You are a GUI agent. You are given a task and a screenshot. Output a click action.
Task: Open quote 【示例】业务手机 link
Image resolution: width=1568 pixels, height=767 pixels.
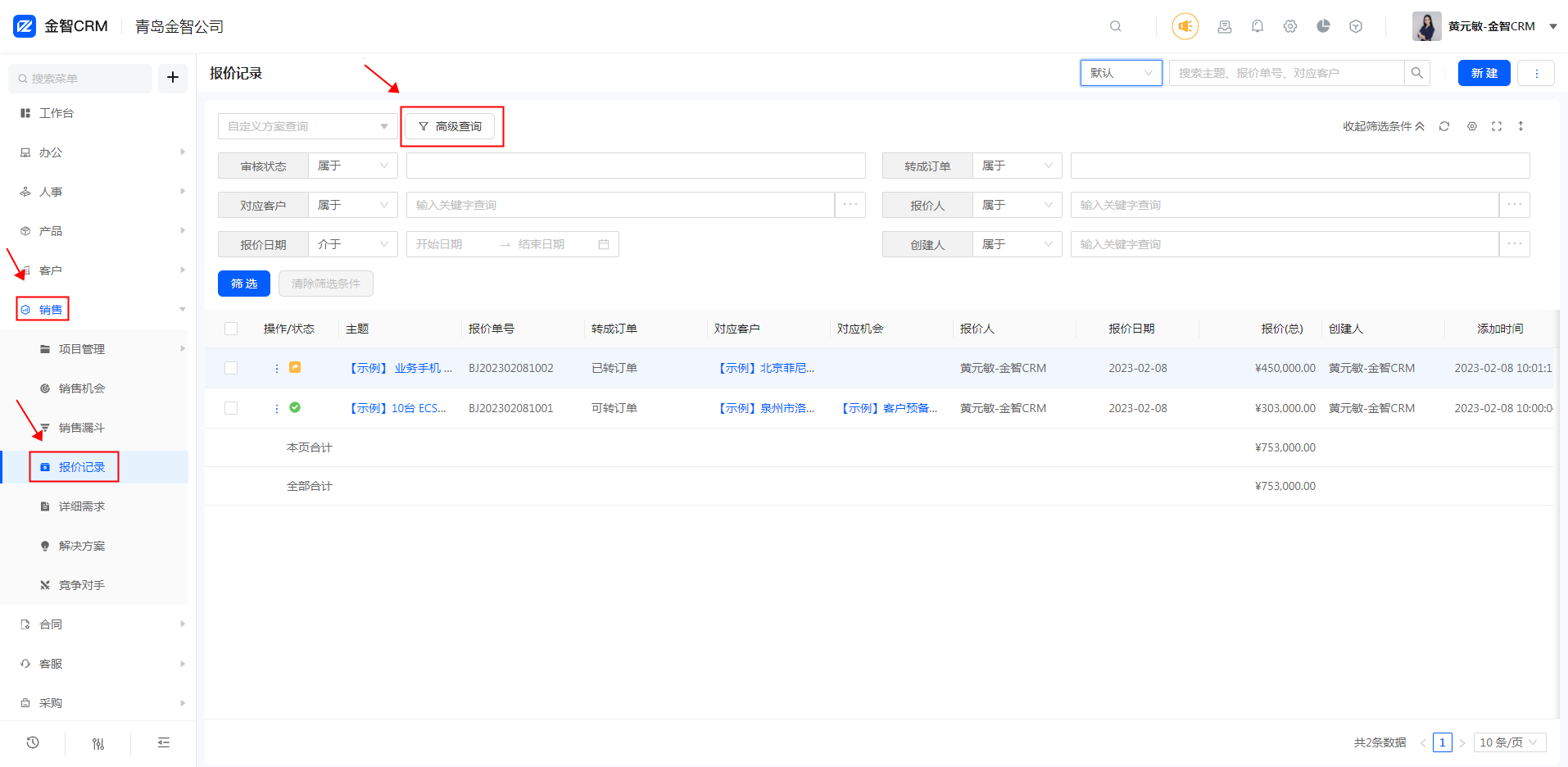(x=400, y=368)
